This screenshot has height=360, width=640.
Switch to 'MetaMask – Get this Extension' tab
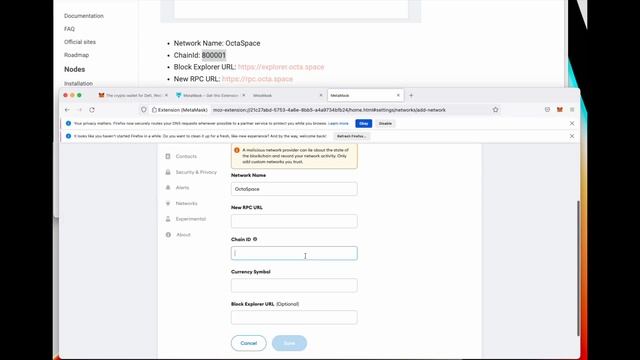(211, 96)
